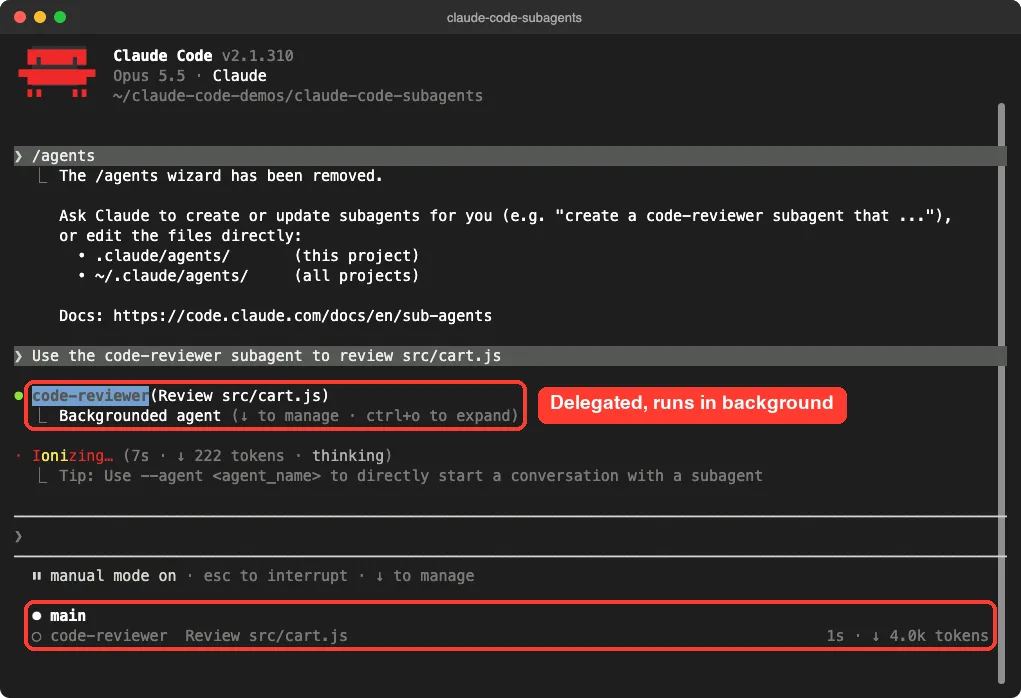Select the code-reviewer background agent row
Image resolution: width=1021 pixels, height=698 pixels.
pyautogui.click(x=510, y=636)
